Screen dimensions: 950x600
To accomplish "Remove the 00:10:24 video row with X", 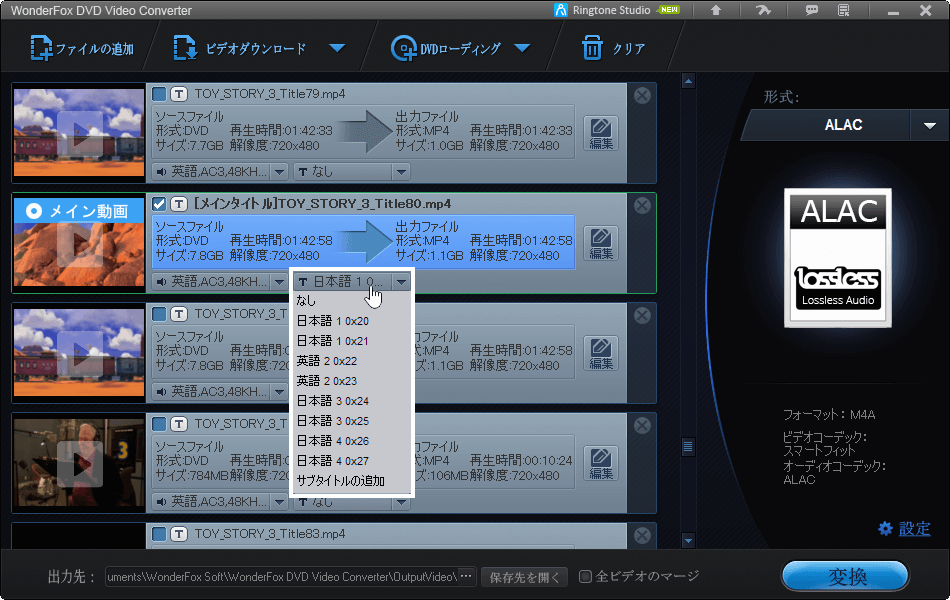I will [642, 425].
